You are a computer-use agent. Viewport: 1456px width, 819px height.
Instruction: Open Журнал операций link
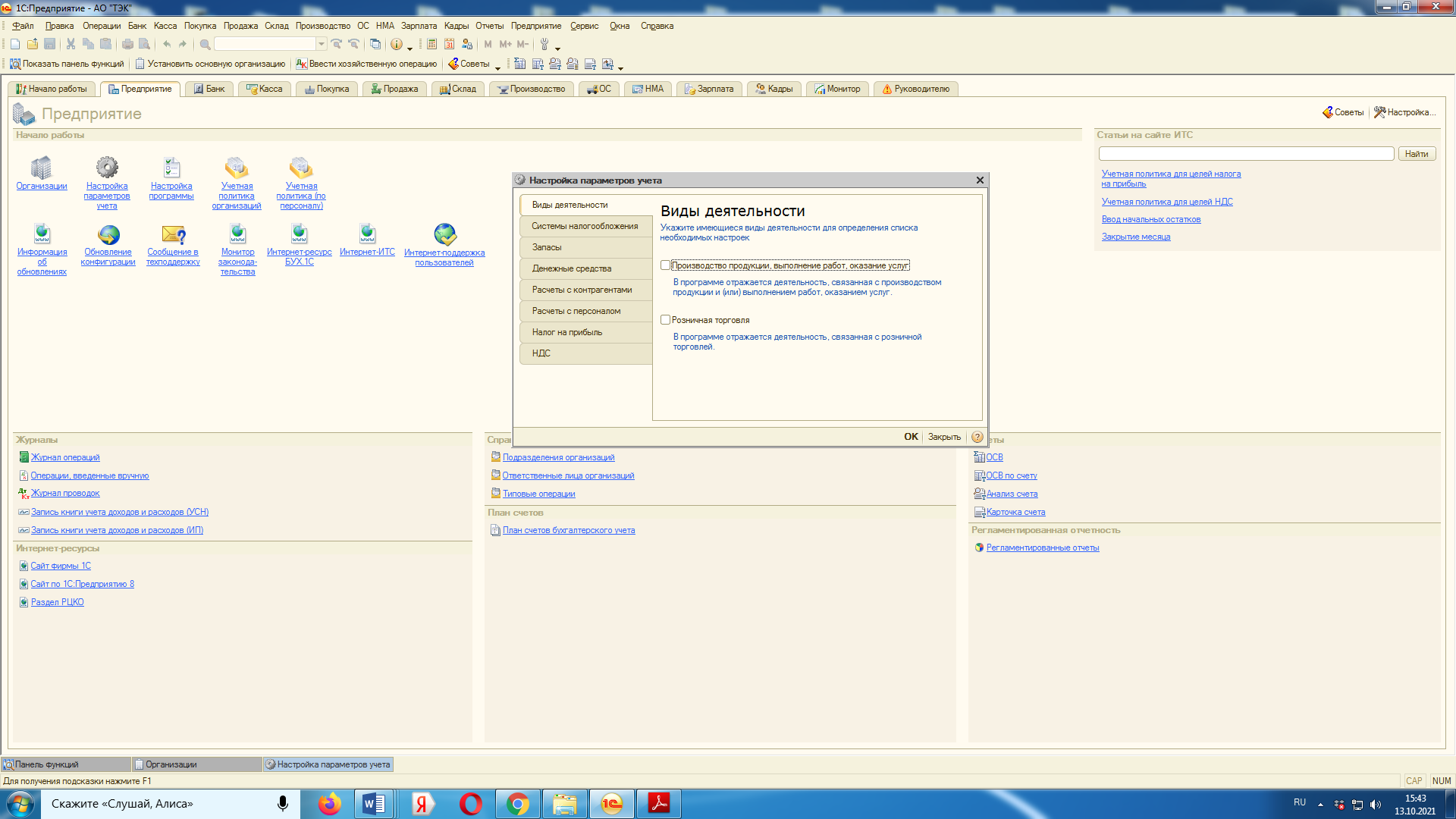[65, 457]
